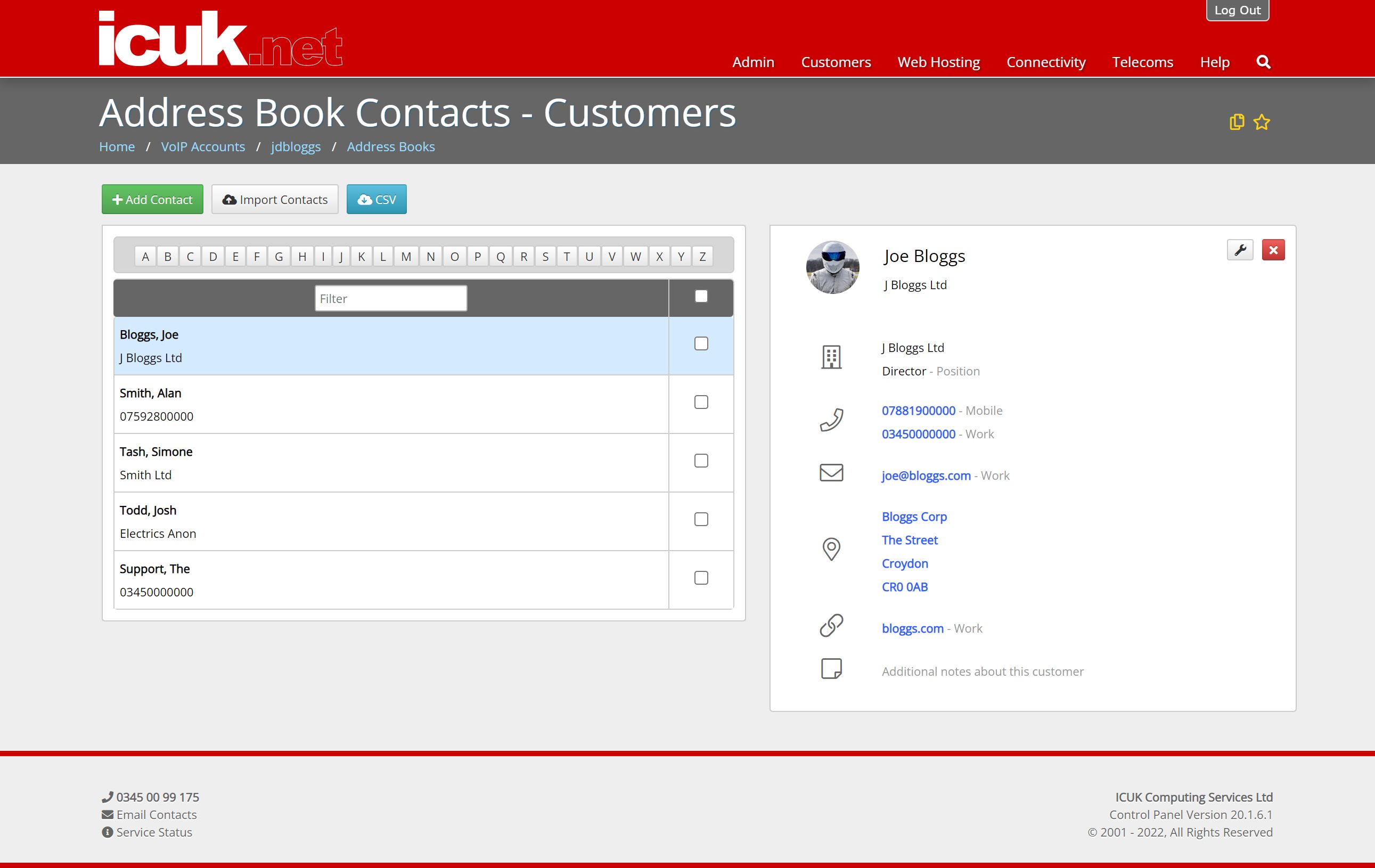The image size is (1375, 868).
Task: Click the work number 03450000000 link
Action: [918, 434]
